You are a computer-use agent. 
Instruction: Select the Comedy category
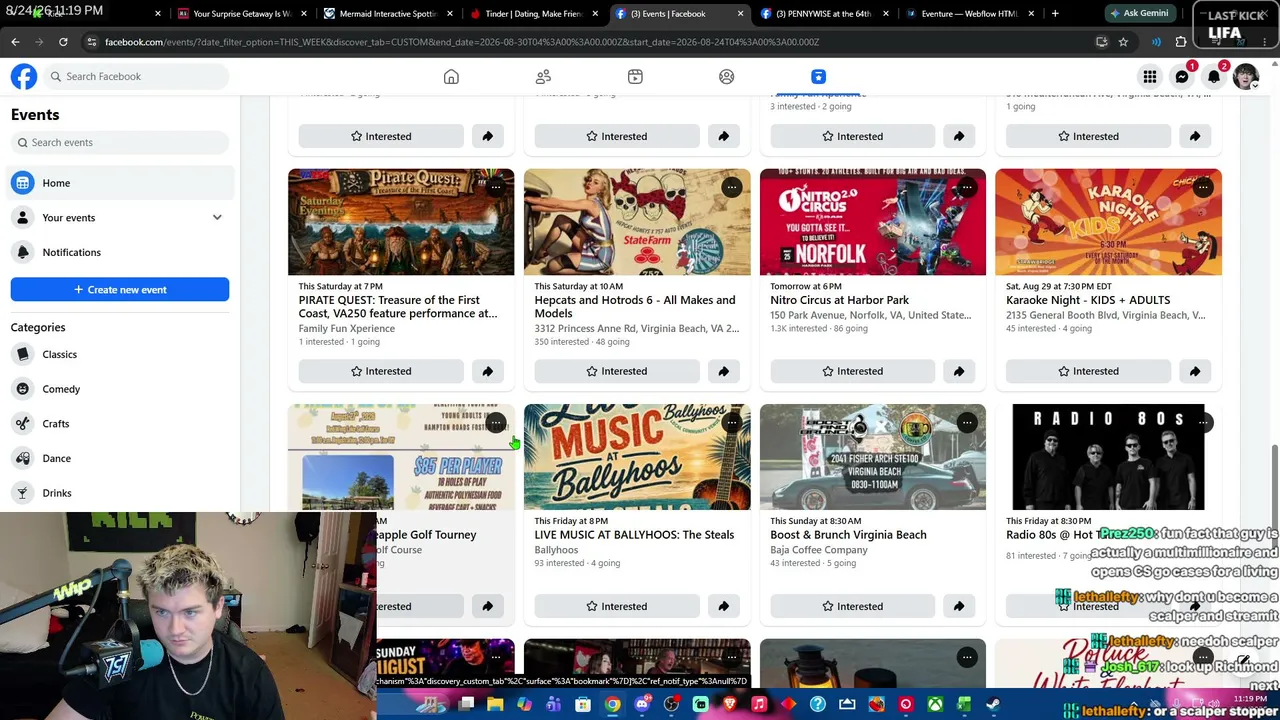(x=120, y=389)
